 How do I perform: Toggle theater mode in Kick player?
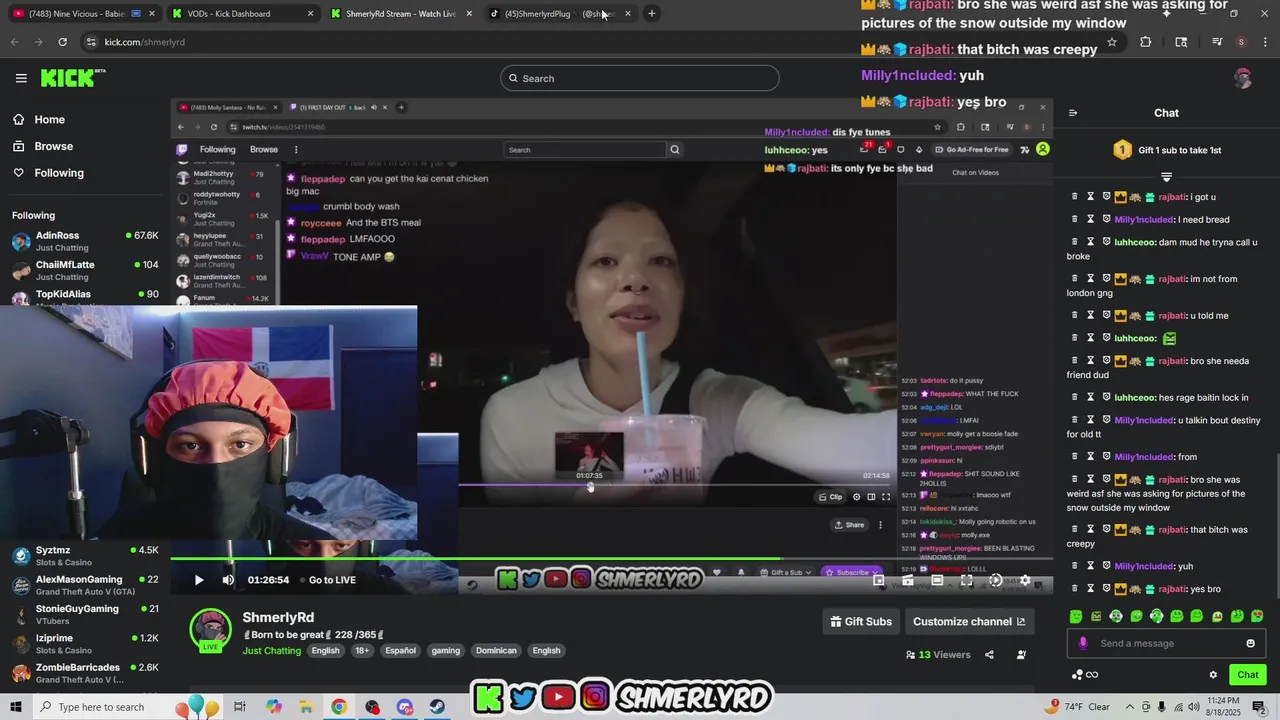pos(937,580)
